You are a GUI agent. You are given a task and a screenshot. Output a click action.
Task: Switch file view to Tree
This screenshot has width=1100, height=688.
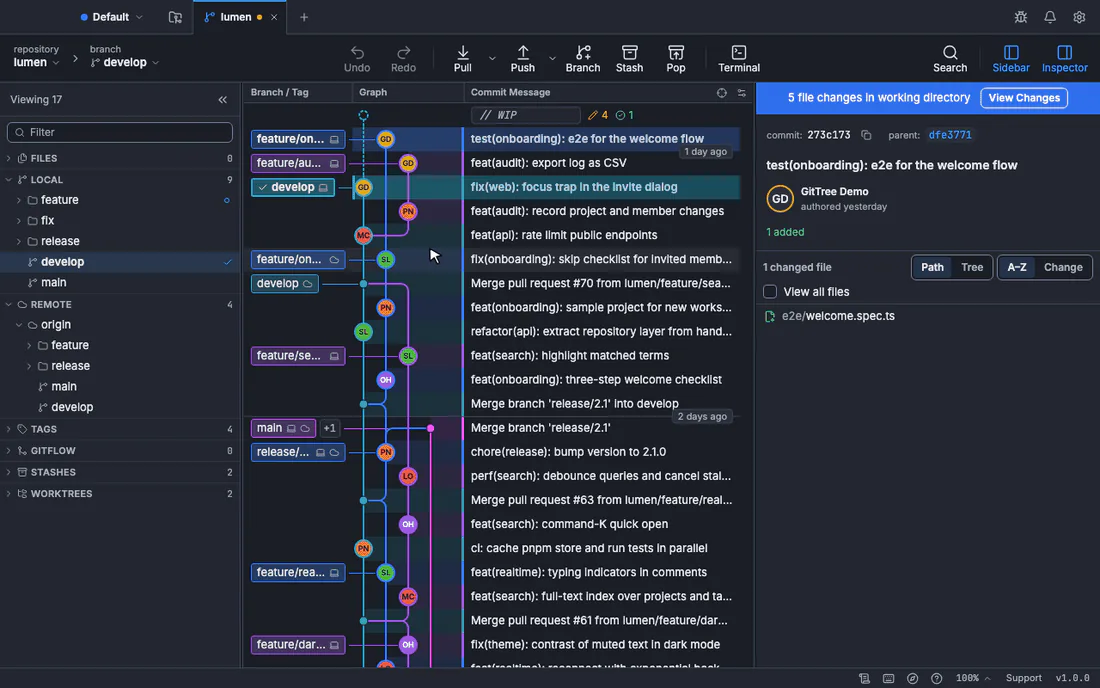coord(972,267)
